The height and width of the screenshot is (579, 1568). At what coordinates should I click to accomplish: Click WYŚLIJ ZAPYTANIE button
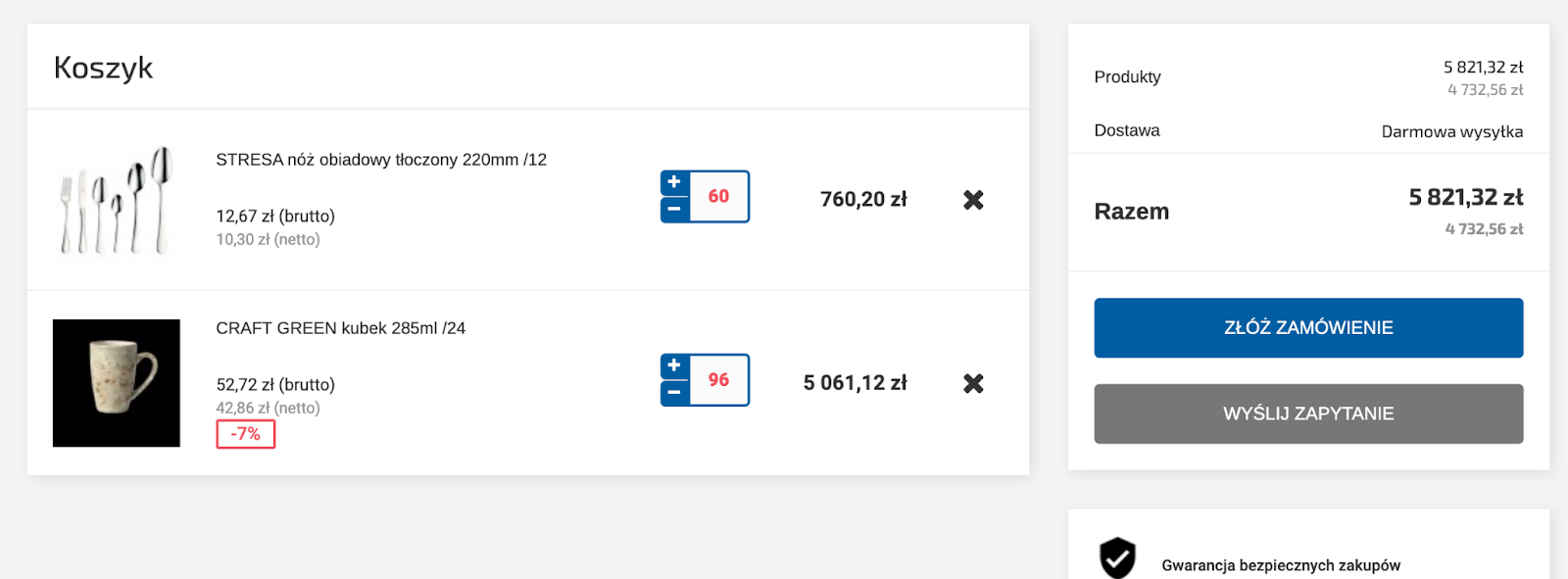pos(1308,413)
